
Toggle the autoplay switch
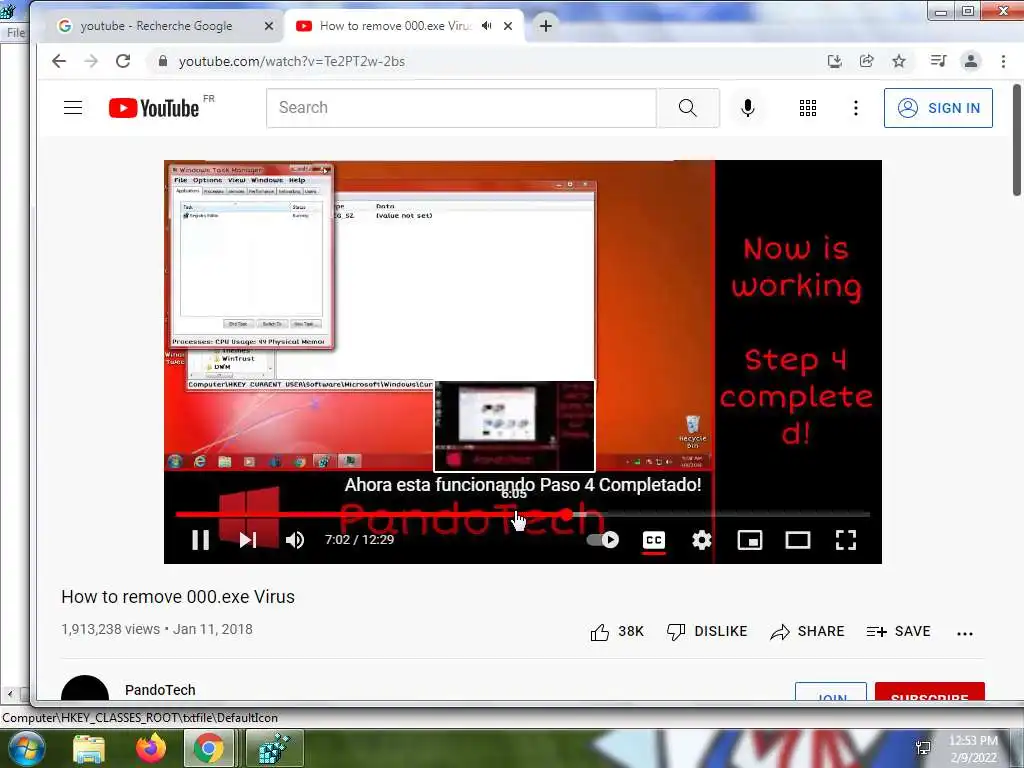click(603, 540)
